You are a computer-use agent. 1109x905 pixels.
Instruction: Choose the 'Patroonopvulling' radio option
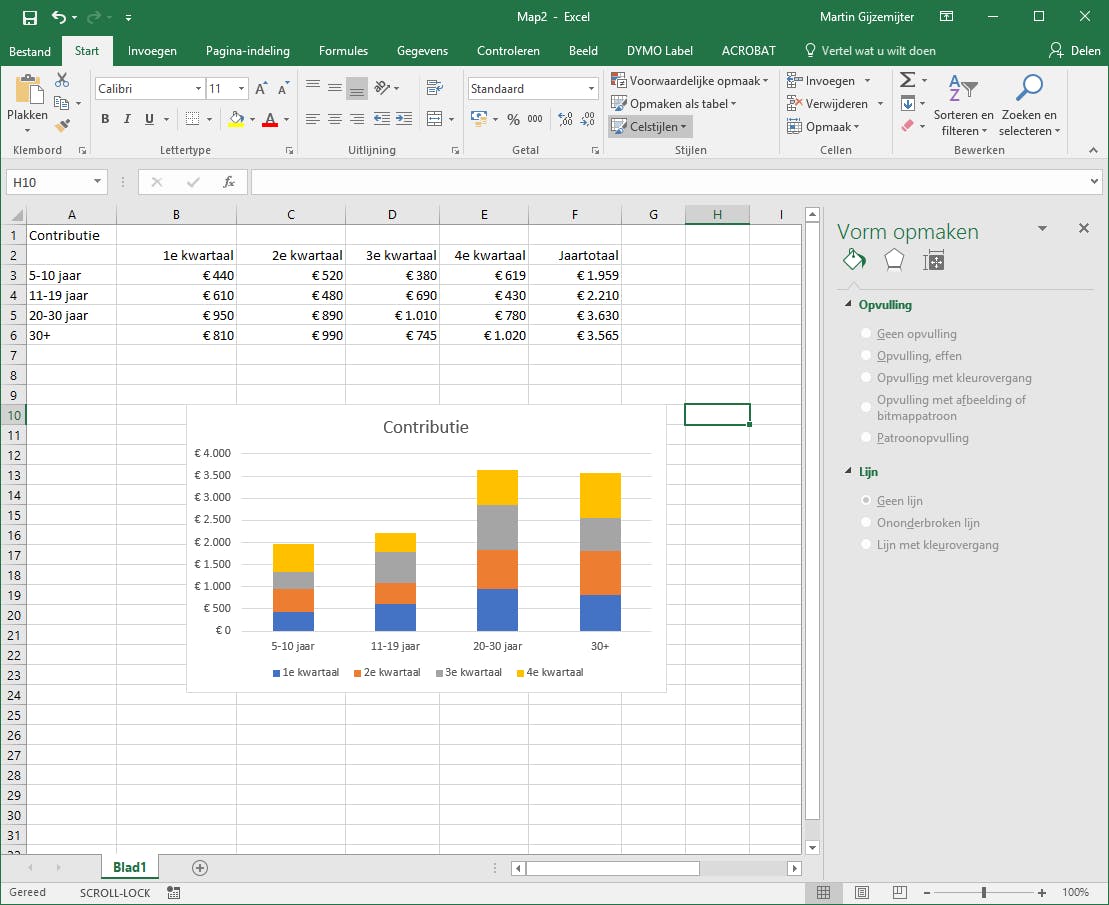click(866, 438)
